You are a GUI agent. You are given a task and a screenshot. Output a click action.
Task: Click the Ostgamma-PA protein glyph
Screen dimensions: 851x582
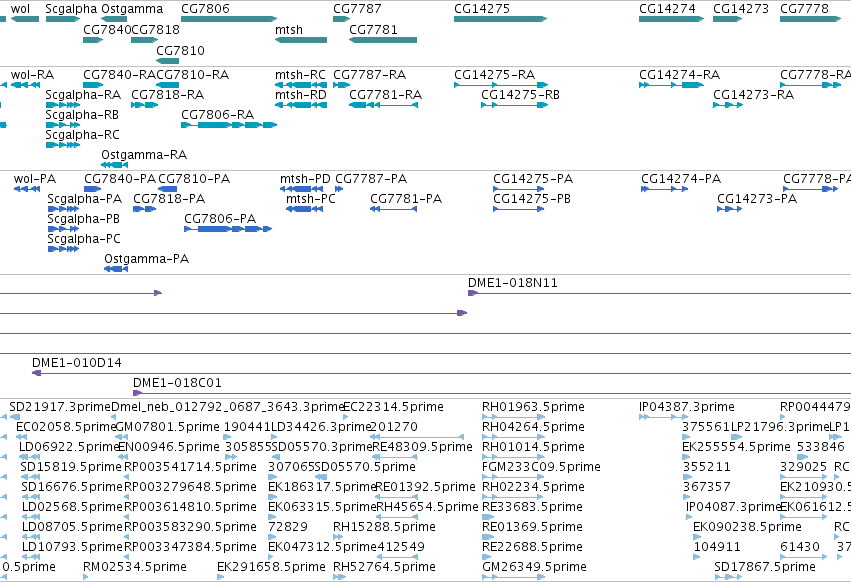point(116,269)
